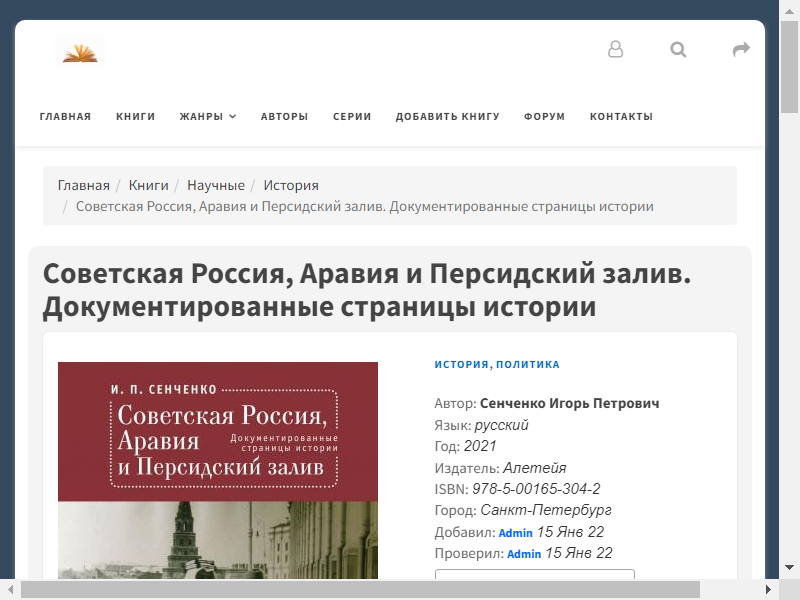Open the КОНТАКТЫ page
Screen dimensions: 800x600
pos(621,116)
